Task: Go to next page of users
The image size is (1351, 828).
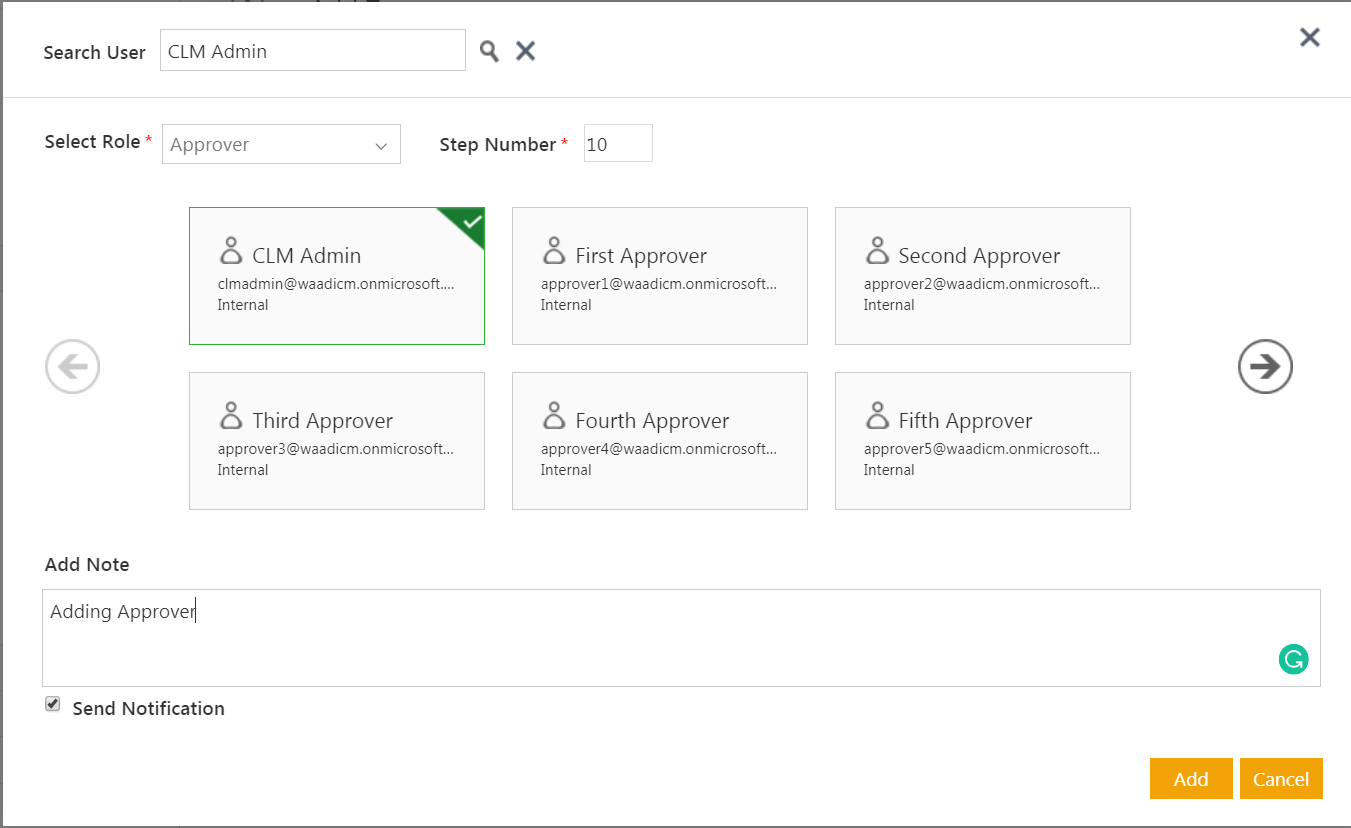Action: (x=1265, y=367)
